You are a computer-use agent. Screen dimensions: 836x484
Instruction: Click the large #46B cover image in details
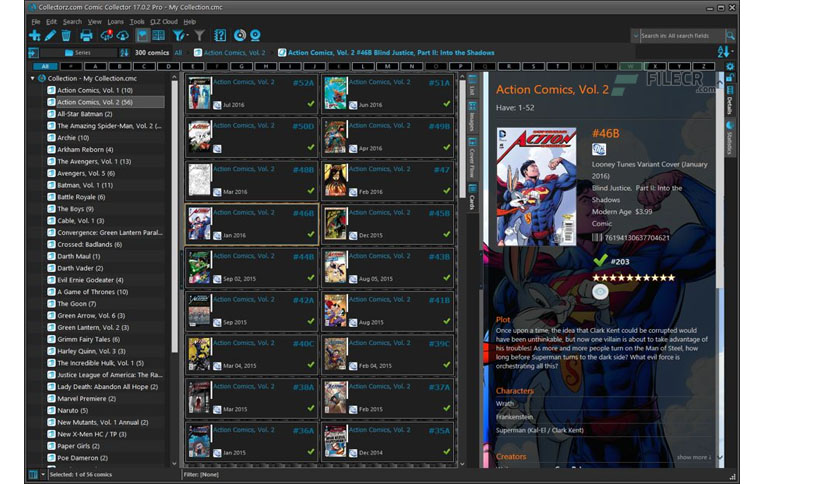click(536, 187)
